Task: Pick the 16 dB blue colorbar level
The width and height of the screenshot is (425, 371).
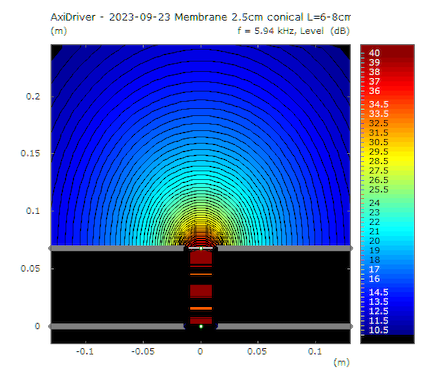Action: point(374,279)
